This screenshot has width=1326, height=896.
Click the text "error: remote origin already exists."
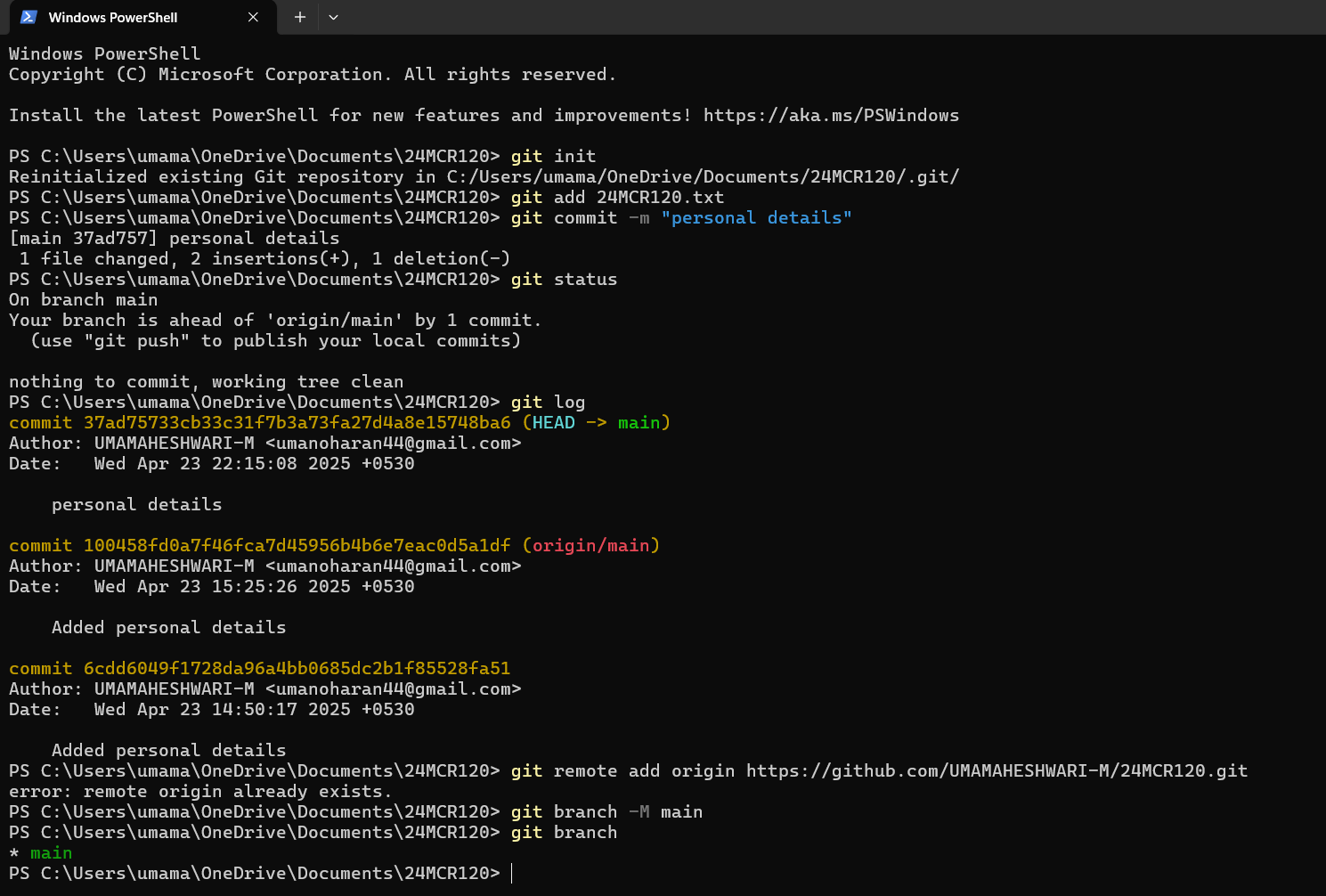click(200, 791)
